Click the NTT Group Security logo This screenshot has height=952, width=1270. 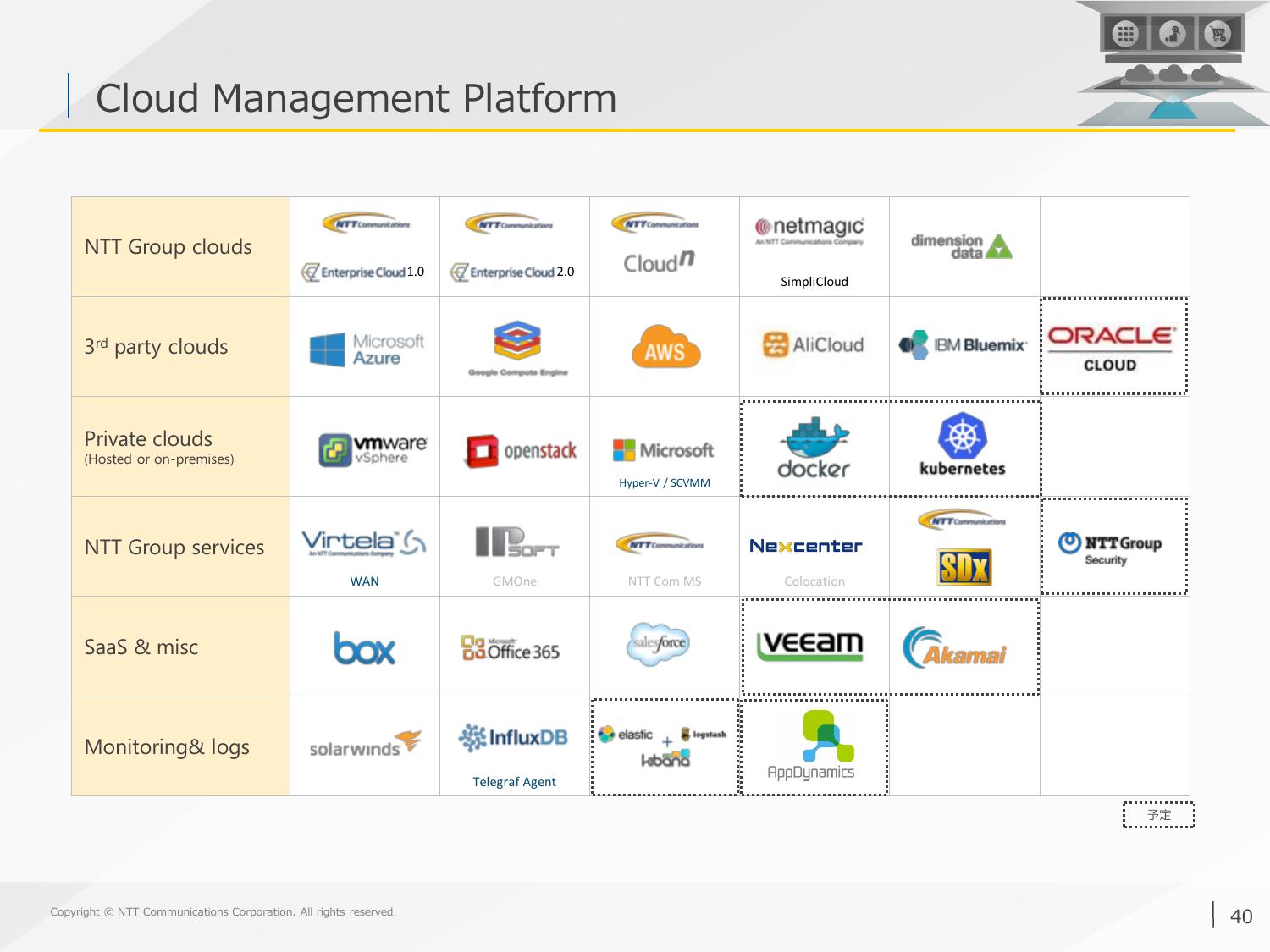[1110, 548]
